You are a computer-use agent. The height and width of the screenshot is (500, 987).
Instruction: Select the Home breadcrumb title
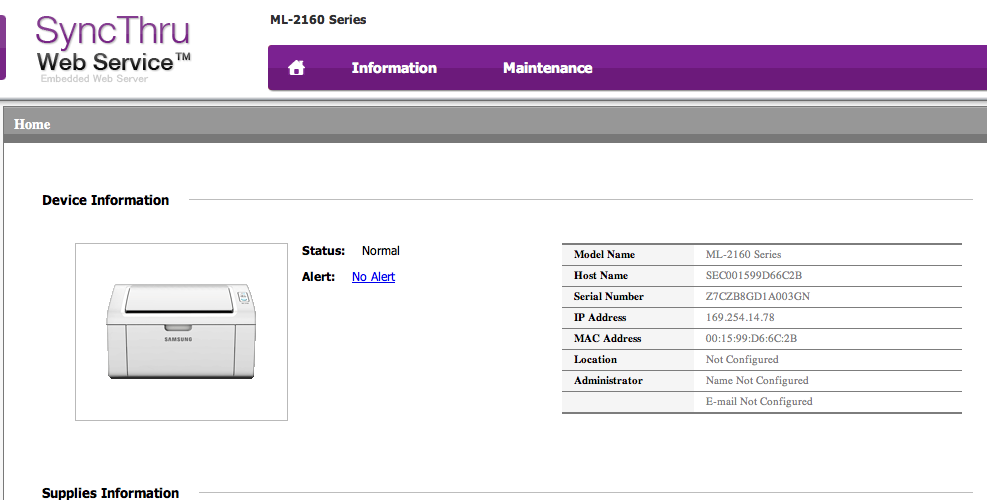[32, 124]
